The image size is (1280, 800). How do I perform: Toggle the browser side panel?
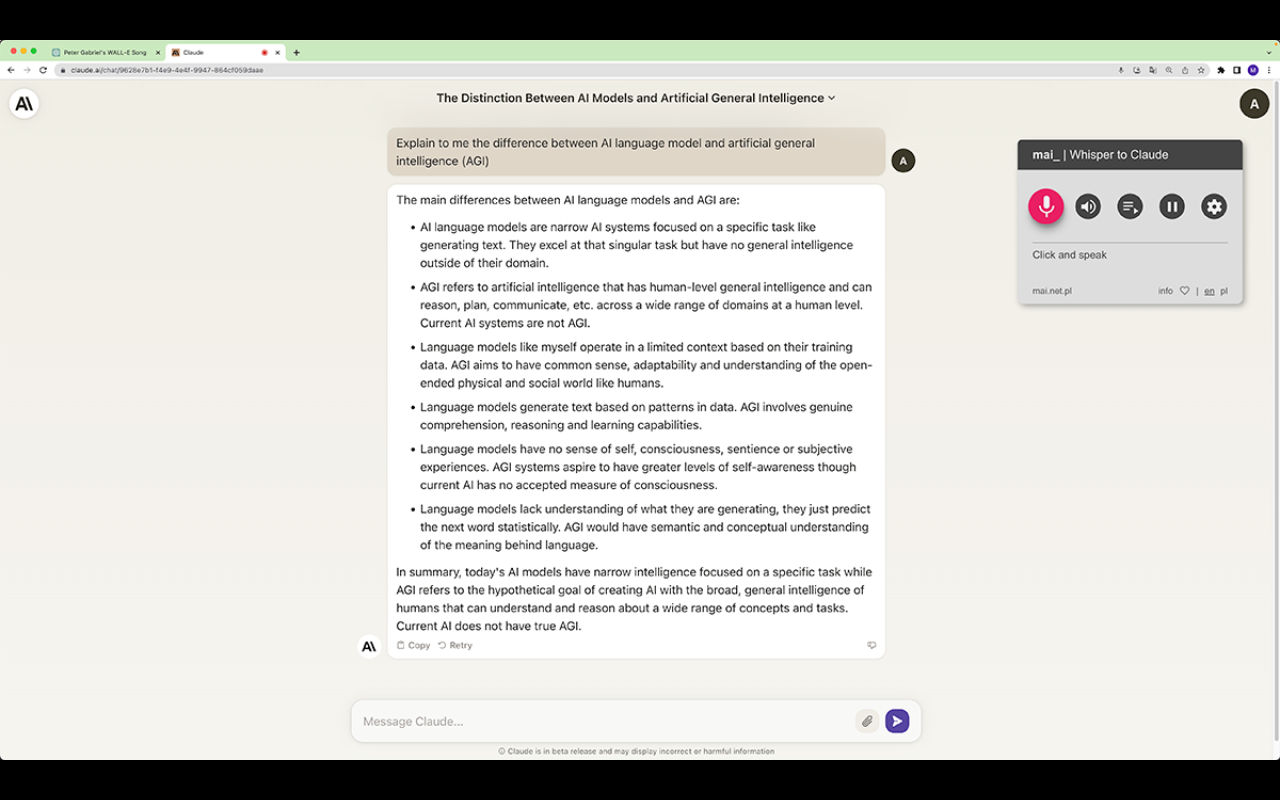pyautogui.click(x=1237, y=70)
